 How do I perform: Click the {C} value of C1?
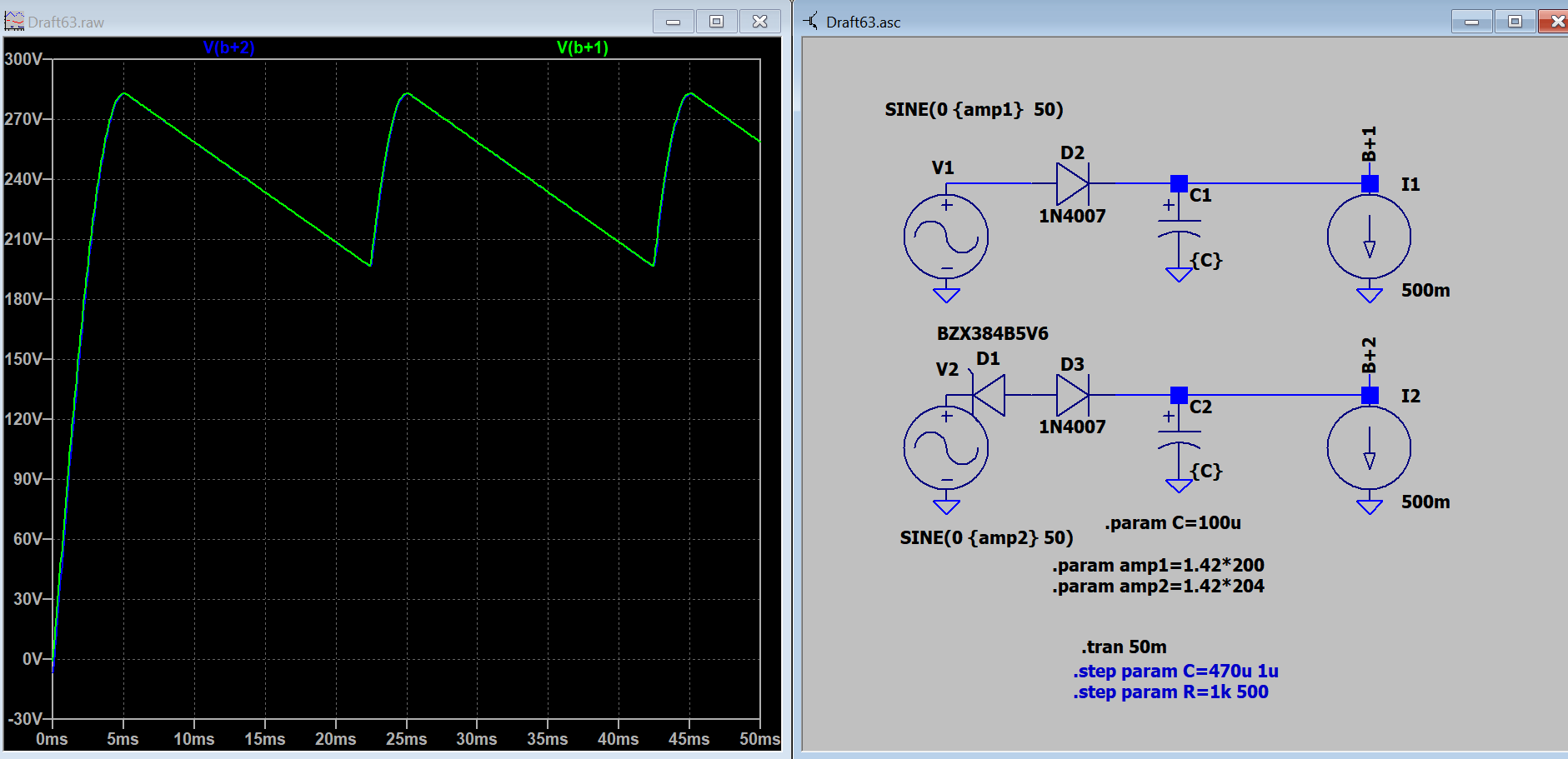[1206, 260]
